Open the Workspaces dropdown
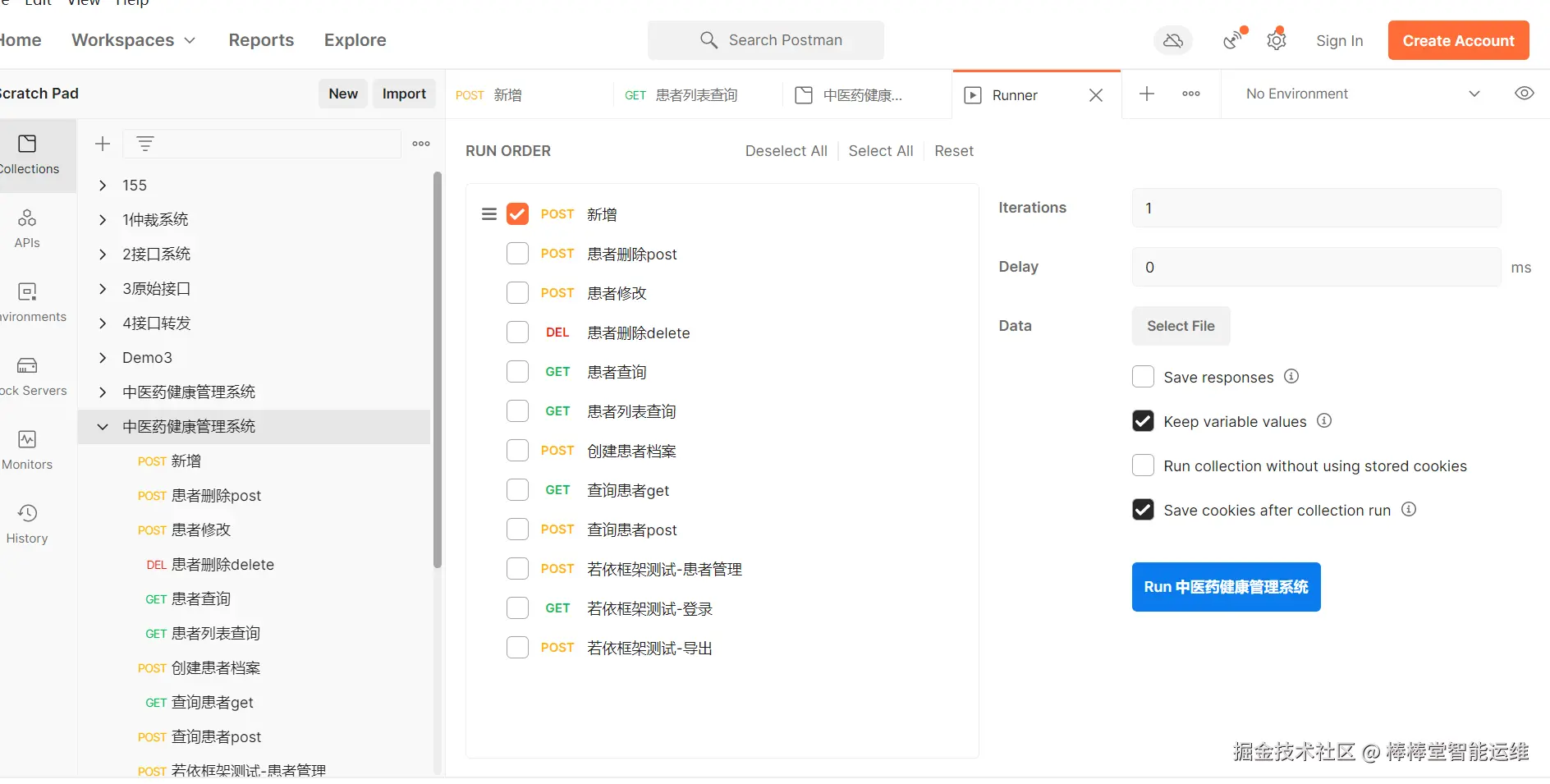The width and height of the screenshot is (1550, 784). [x=134, y=40]
